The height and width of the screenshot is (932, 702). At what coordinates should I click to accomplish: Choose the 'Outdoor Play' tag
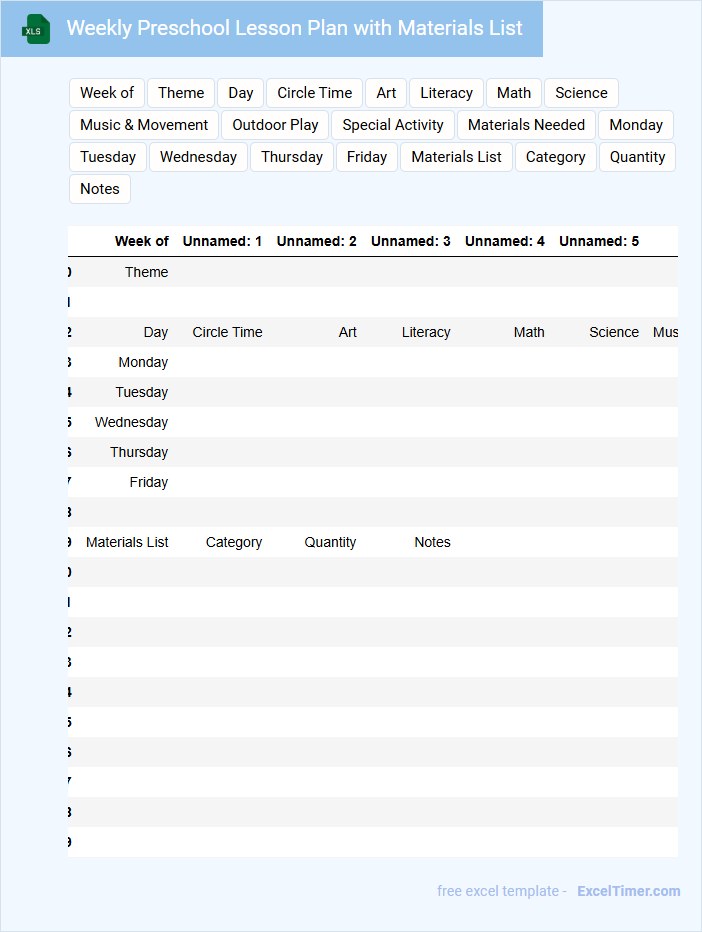(275, 125)
